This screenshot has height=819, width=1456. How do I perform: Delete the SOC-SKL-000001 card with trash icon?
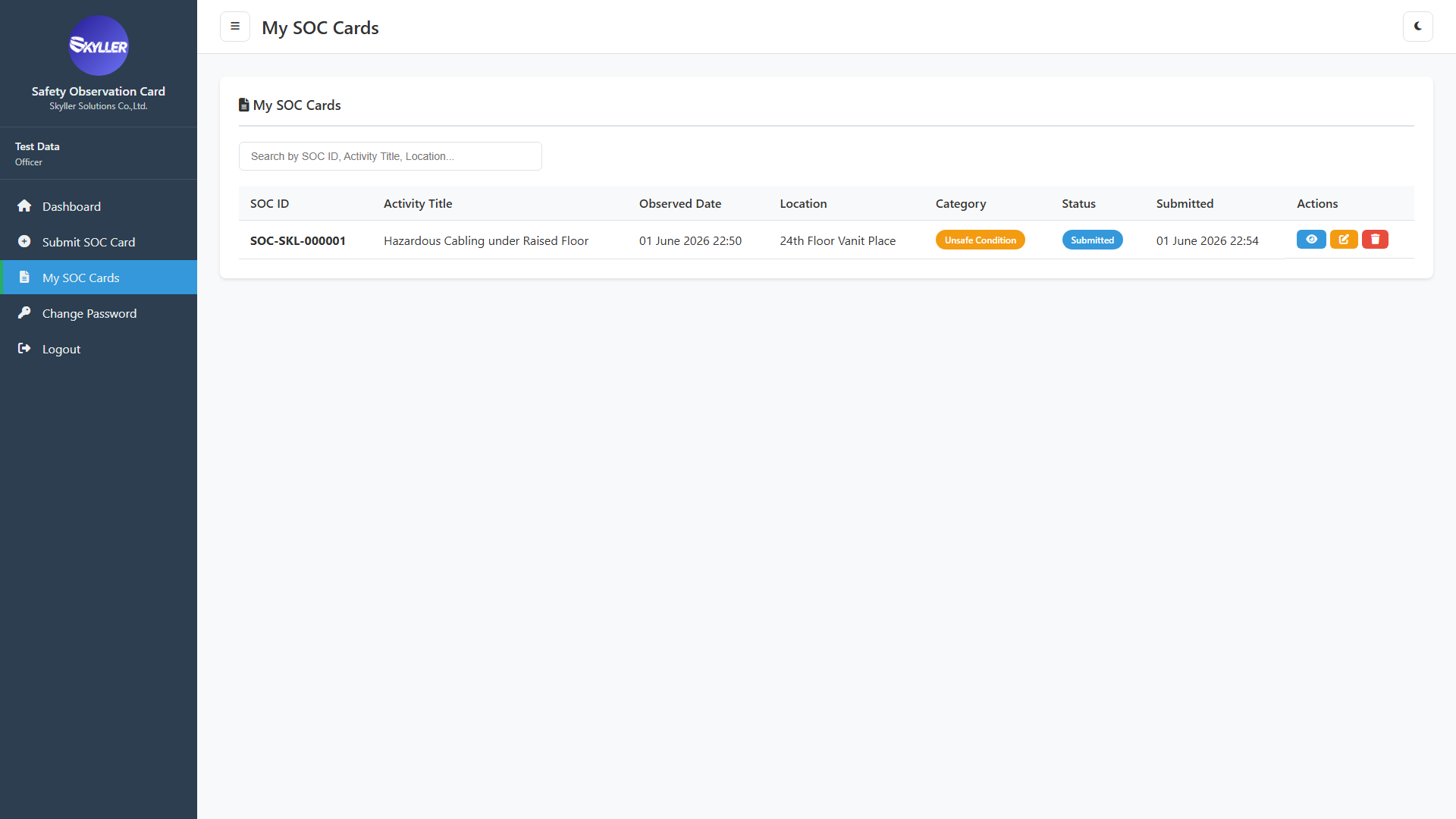1375,240
